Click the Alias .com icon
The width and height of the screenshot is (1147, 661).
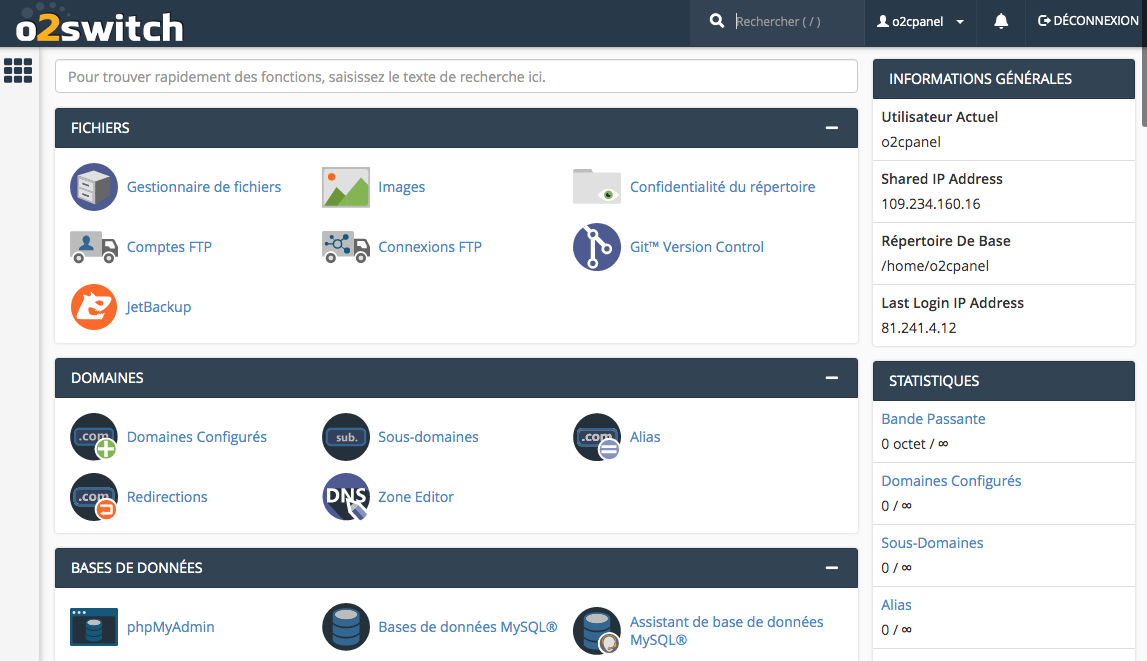tap(597, 437)
